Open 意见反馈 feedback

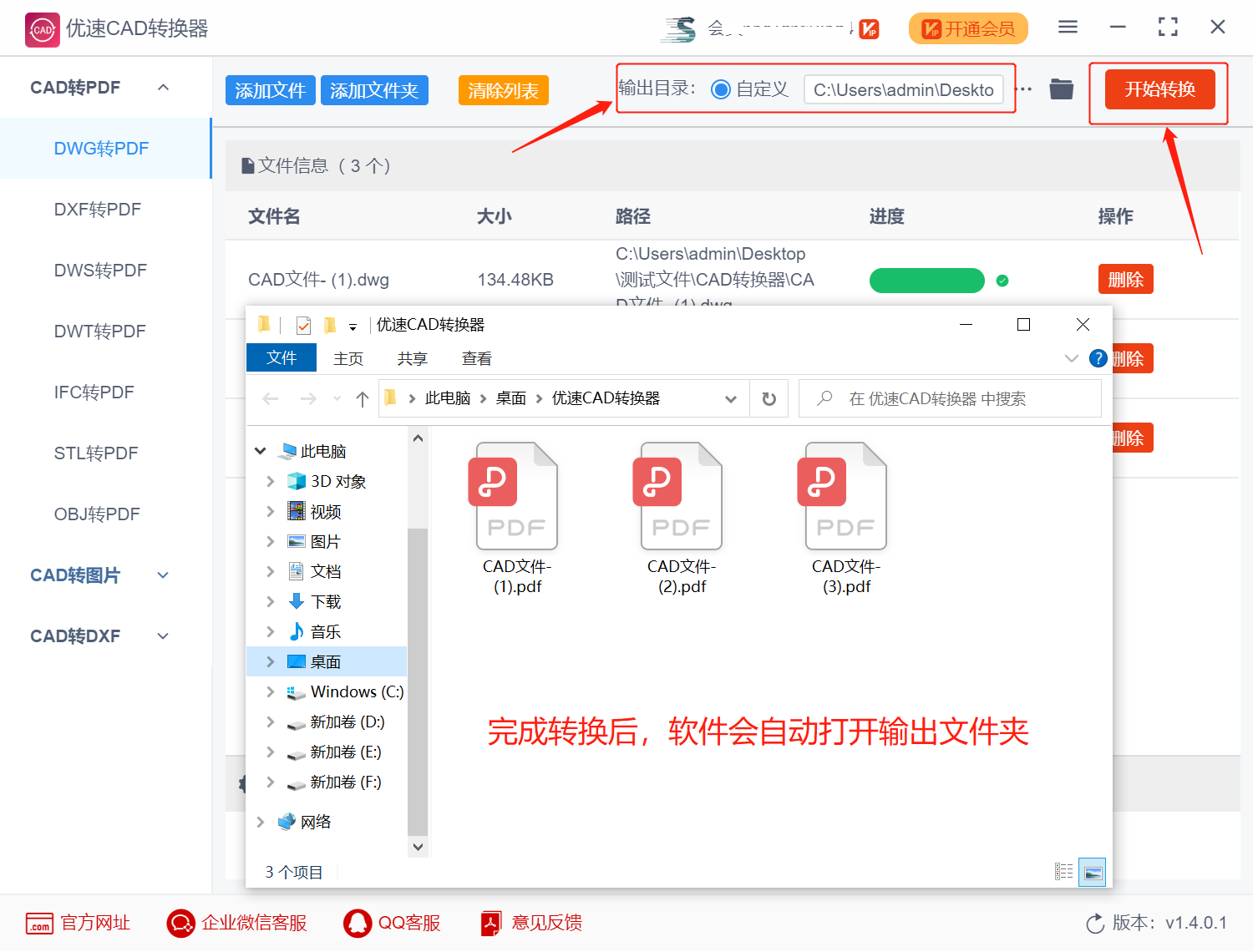(x=532, y=923)
